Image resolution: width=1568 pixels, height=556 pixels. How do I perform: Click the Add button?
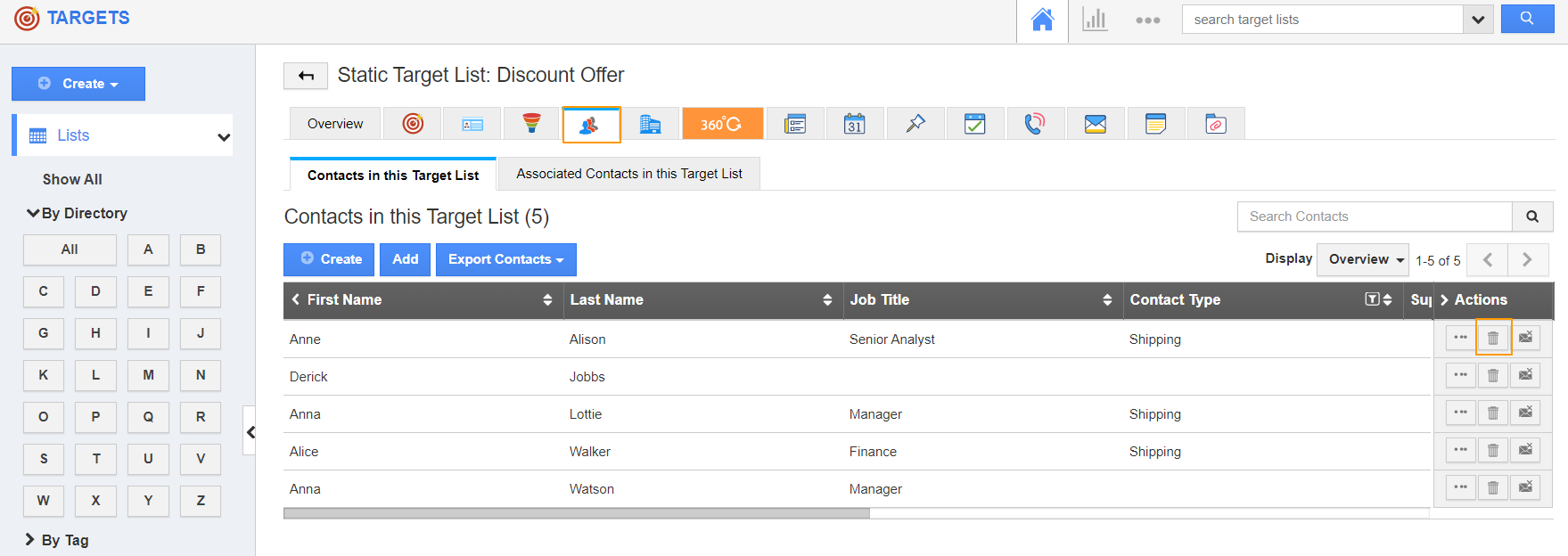tap(405, 259)
